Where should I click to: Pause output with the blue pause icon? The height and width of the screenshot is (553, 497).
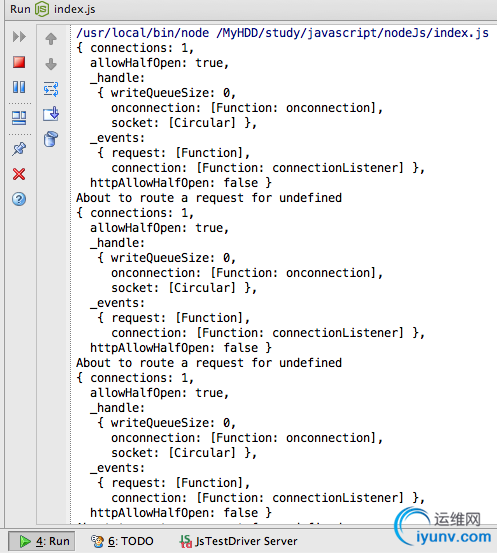19,87
